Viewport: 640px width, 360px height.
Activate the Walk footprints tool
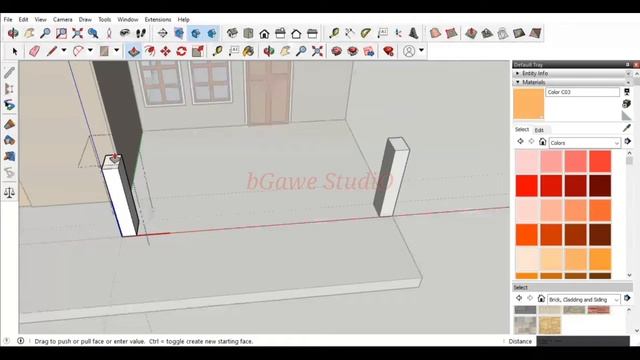click(141, 33)
